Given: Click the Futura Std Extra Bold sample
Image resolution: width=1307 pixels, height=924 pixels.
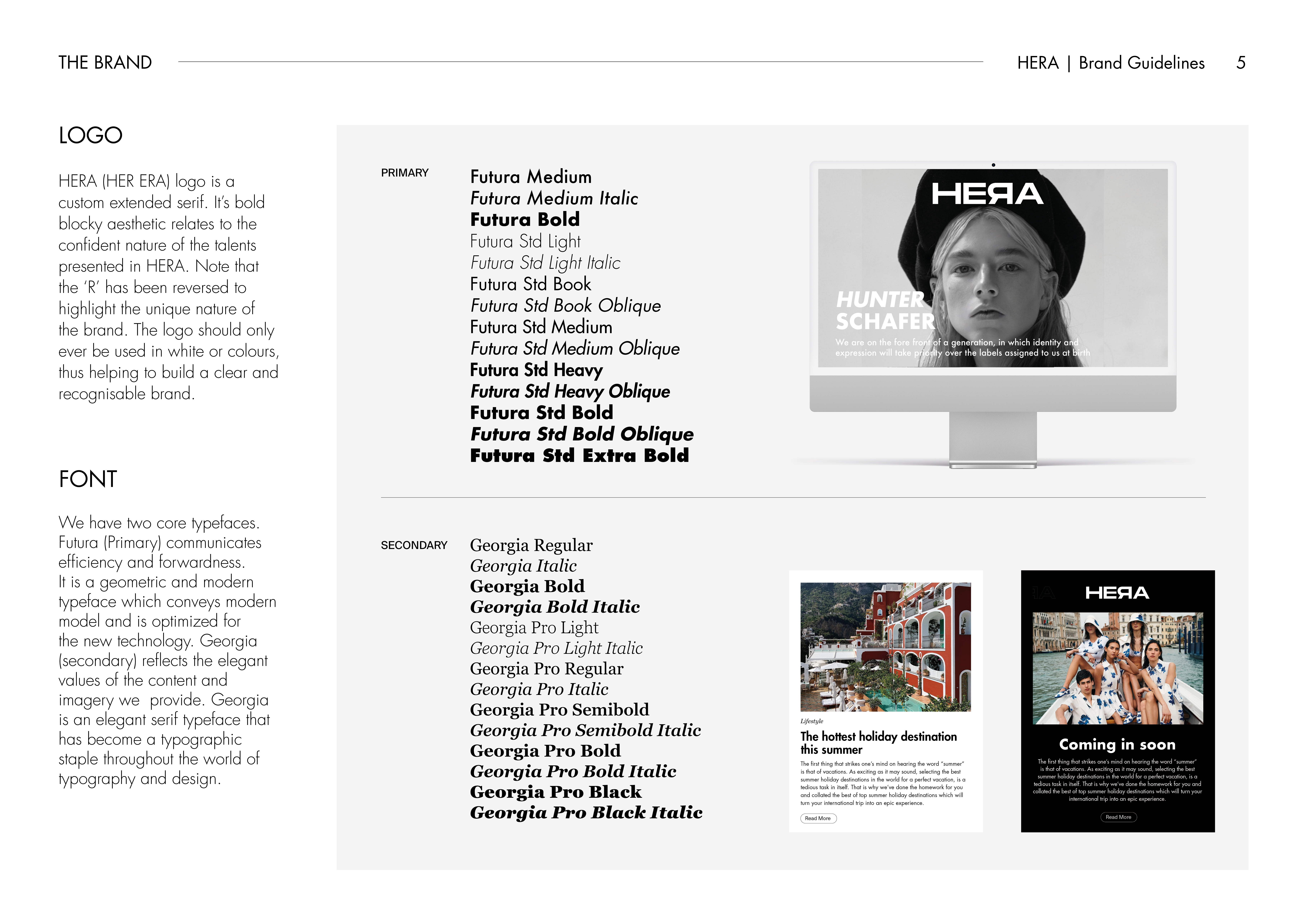Looking at the screenshot, I should (x=579, y=456).
